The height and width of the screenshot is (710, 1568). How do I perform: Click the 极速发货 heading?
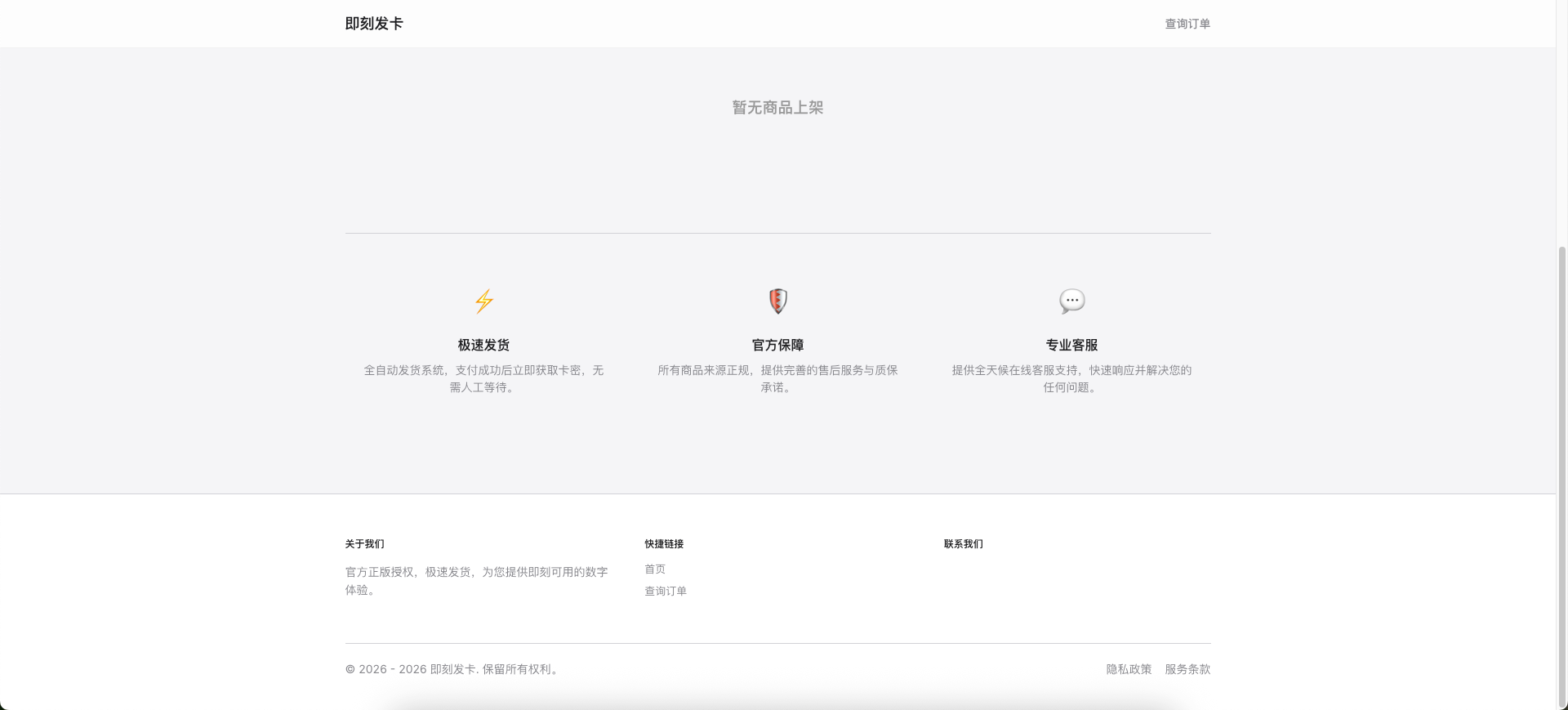tap(483, 345)
